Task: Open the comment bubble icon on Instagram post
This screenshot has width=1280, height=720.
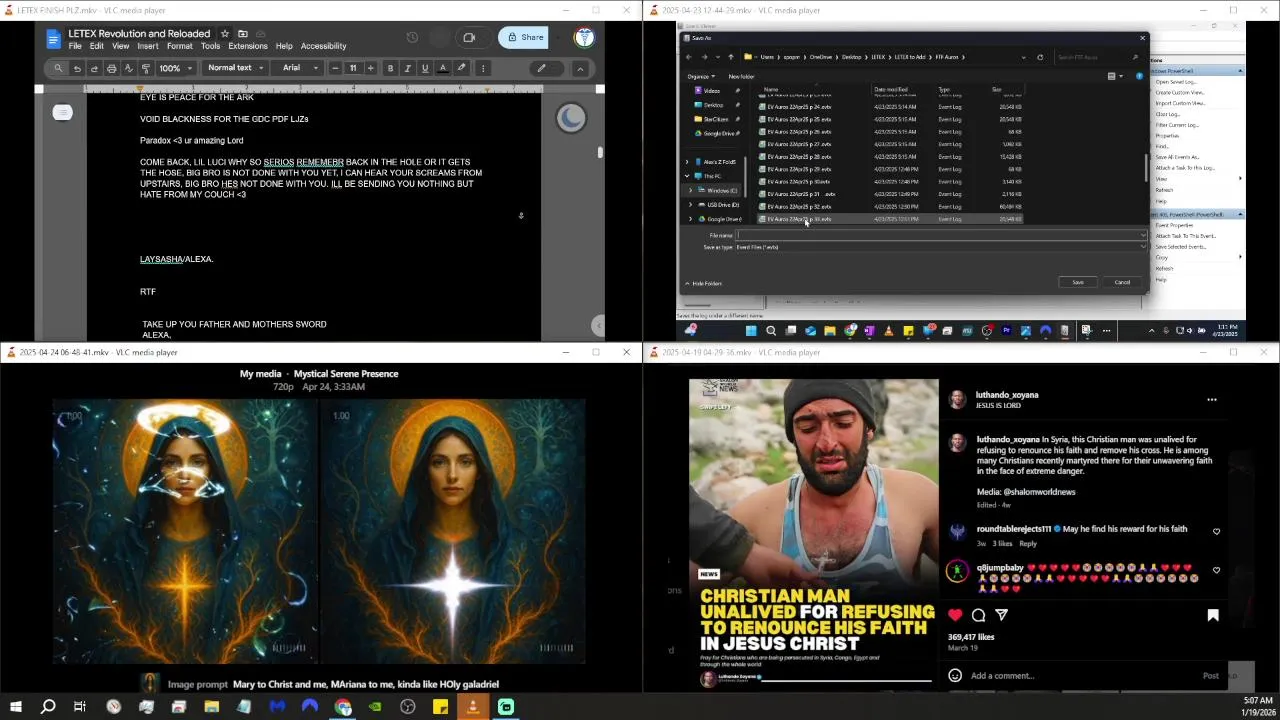Action: 979,615
